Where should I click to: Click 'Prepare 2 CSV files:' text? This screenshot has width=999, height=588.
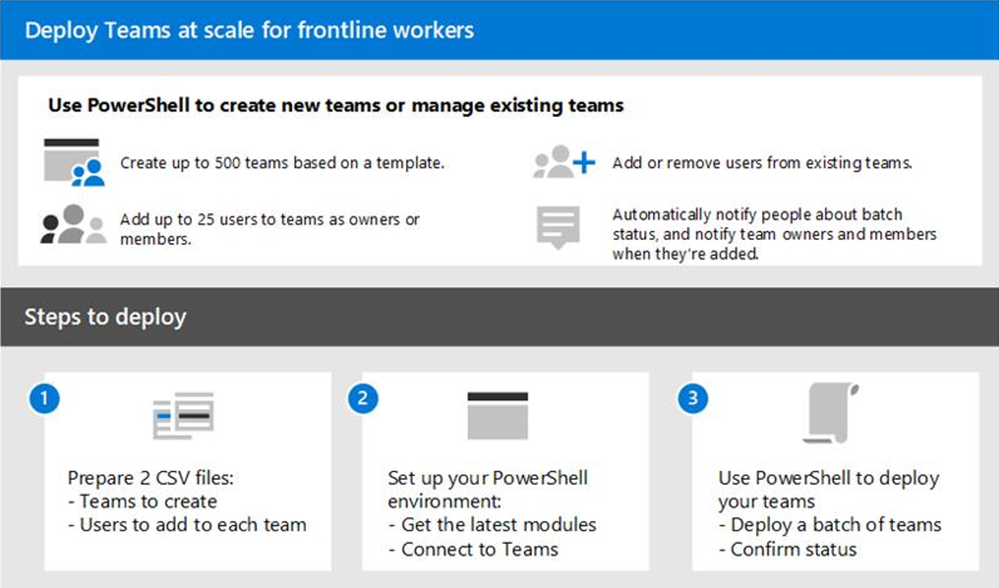click(151, 478)
